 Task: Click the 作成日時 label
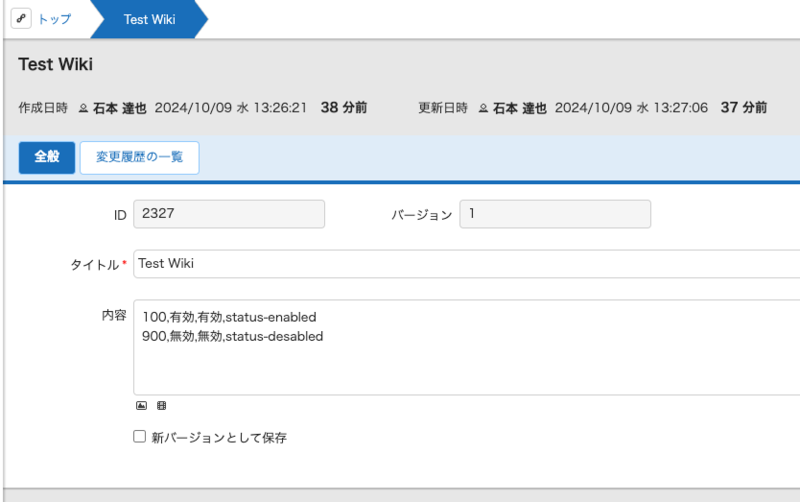pos(43,108)
